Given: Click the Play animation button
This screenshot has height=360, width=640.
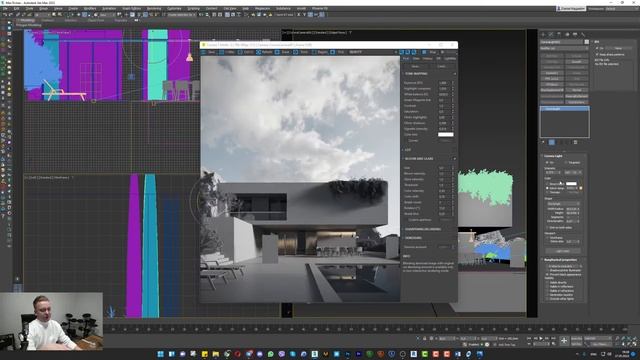Looking at the screenshot, I should click(x=541, y=338).
